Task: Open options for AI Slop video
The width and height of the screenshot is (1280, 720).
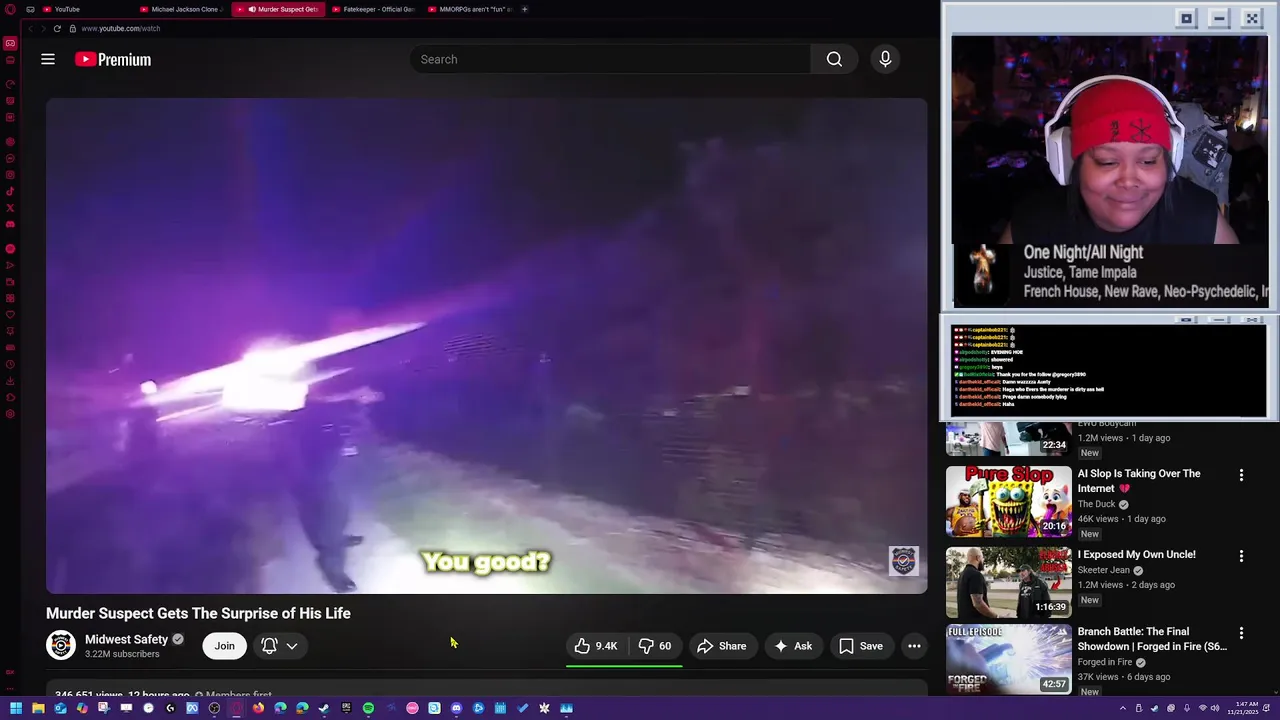Action: click(1241, 476)
